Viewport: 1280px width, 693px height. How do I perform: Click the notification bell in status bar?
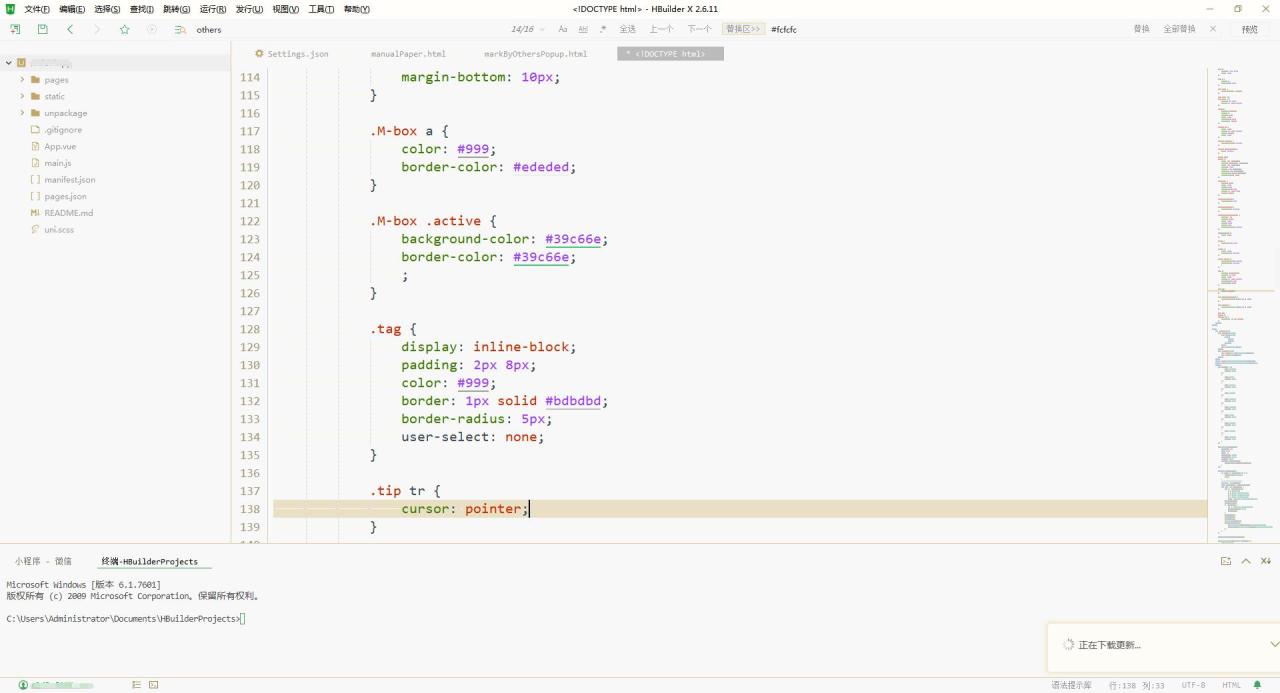pos(1257,685)
